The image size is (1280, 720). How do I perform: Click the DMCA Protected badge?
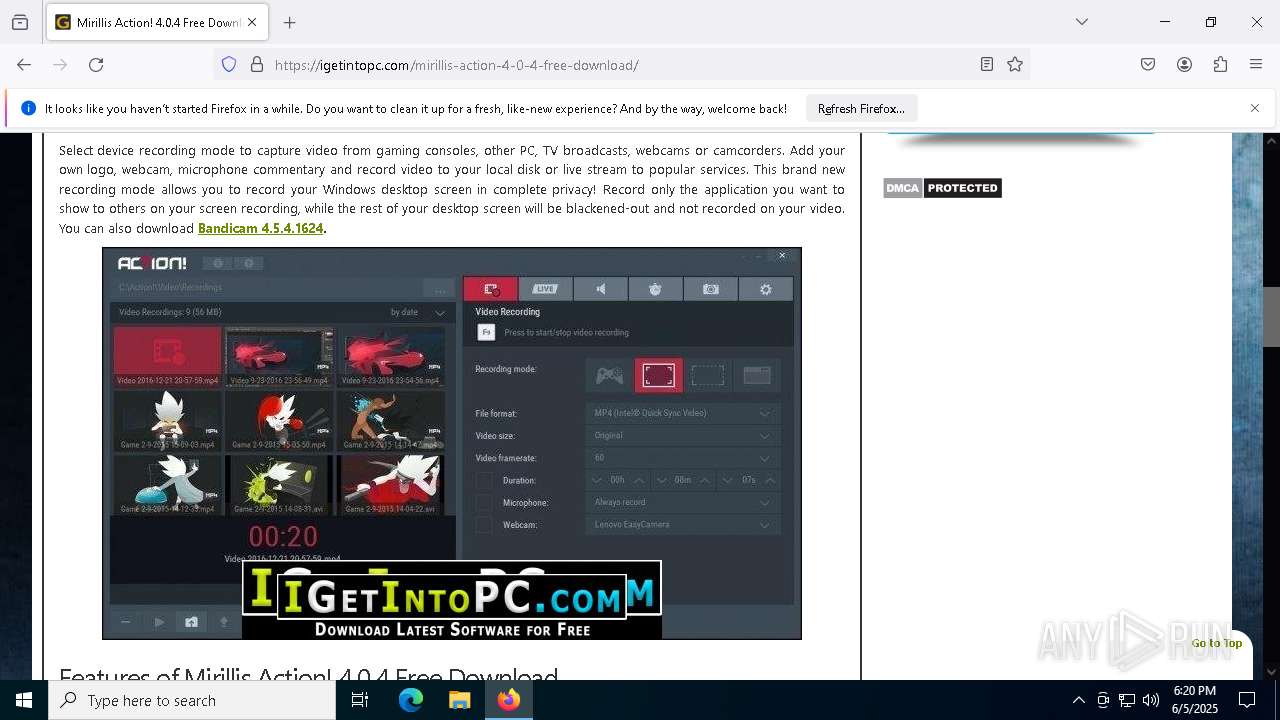[x=942, y=188]
